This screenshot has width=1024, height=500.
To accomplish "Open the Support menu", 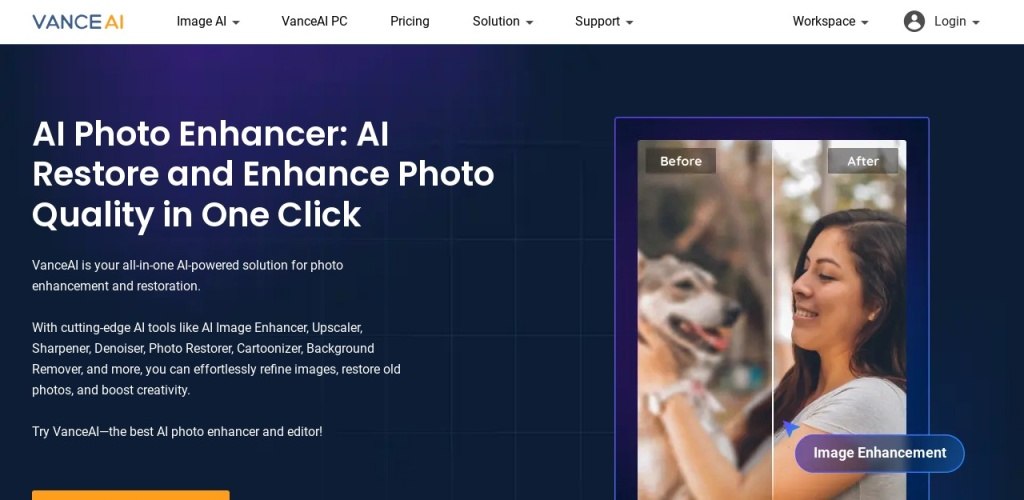I will (597, 22).
